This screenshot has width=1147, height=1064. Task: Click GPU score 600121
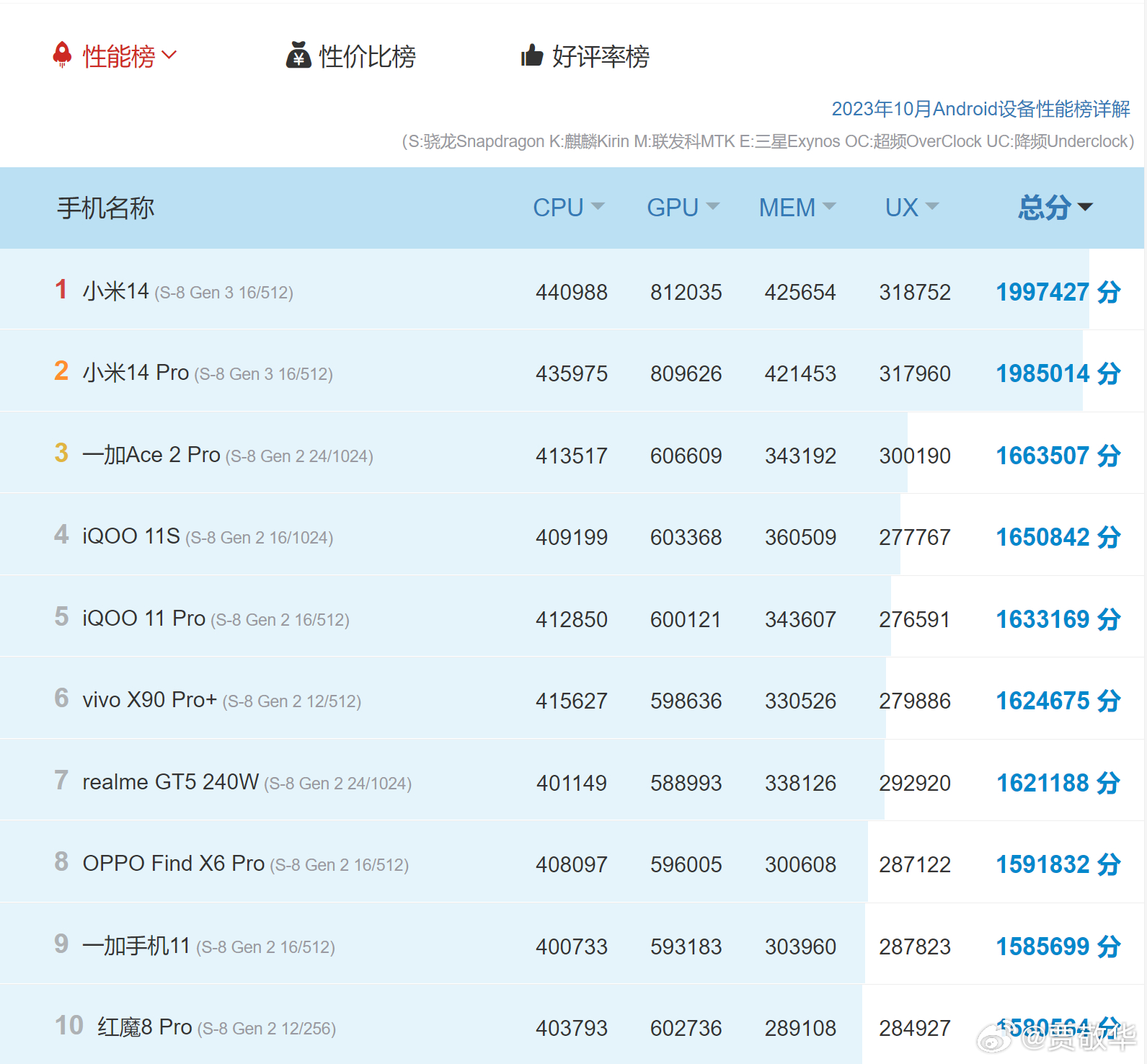[686, 619]
